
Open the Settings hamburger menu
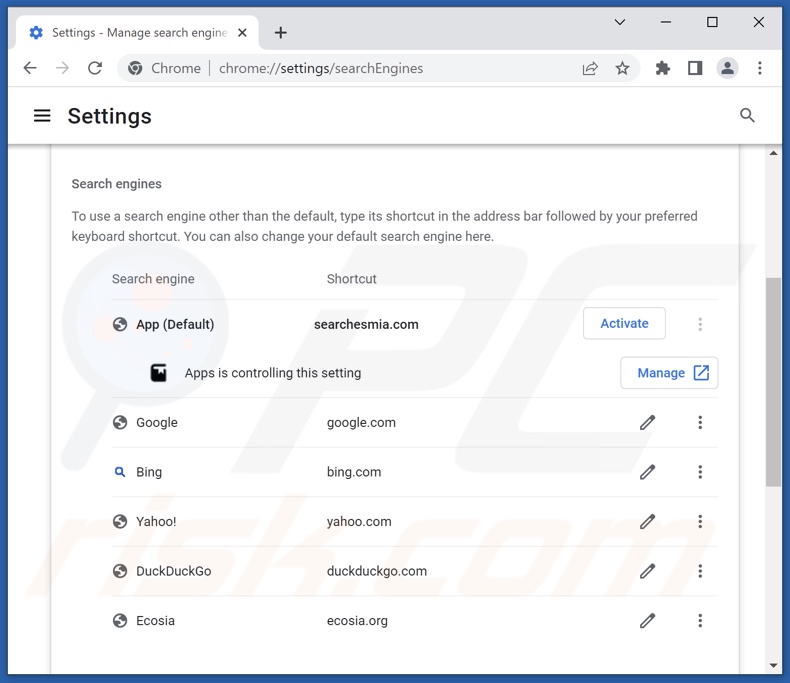42,116
